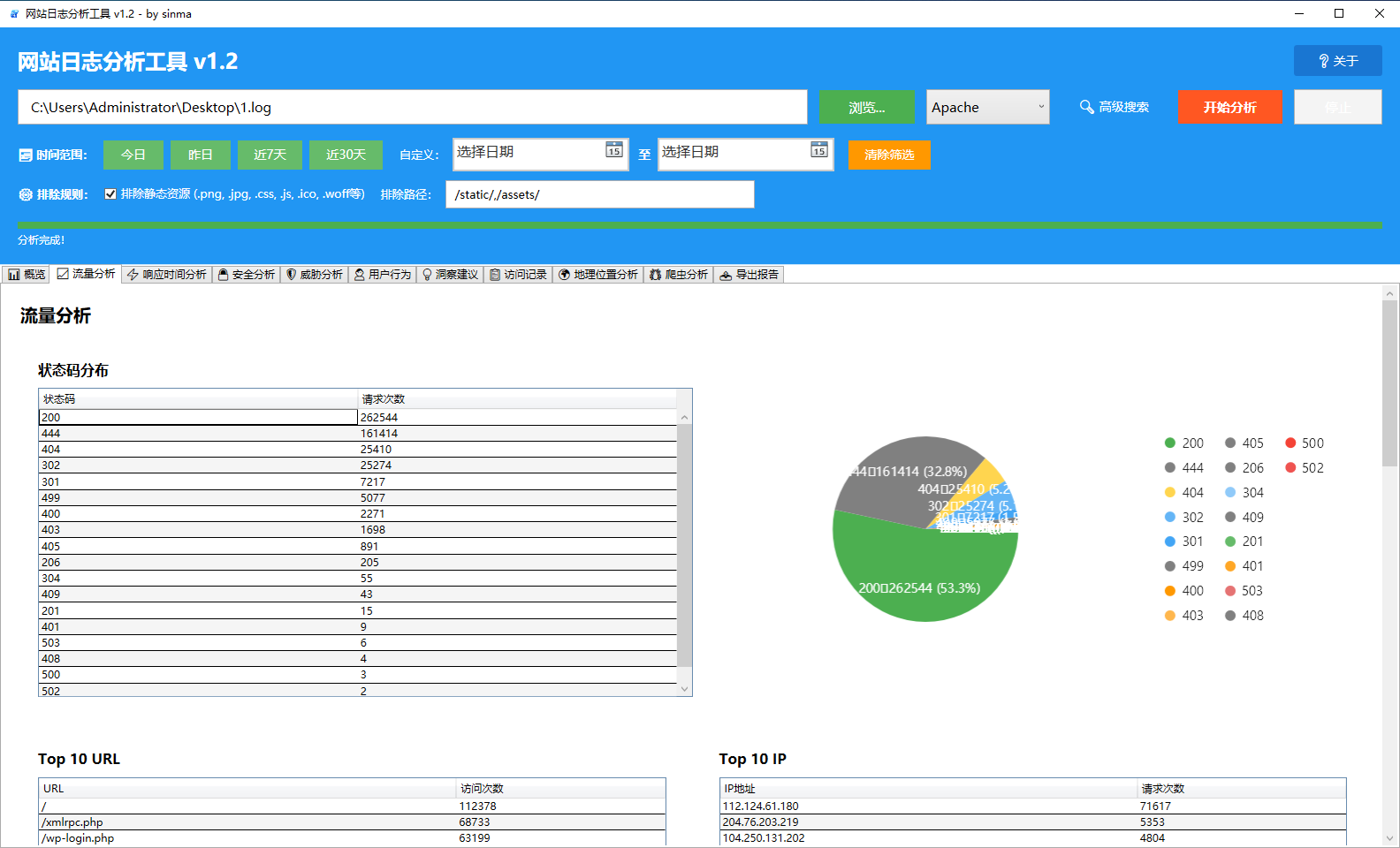Click the bug icon on 爬虫分析 tab
The height and width of the screenshot is (848, 1400).
(x=656, y=275)
